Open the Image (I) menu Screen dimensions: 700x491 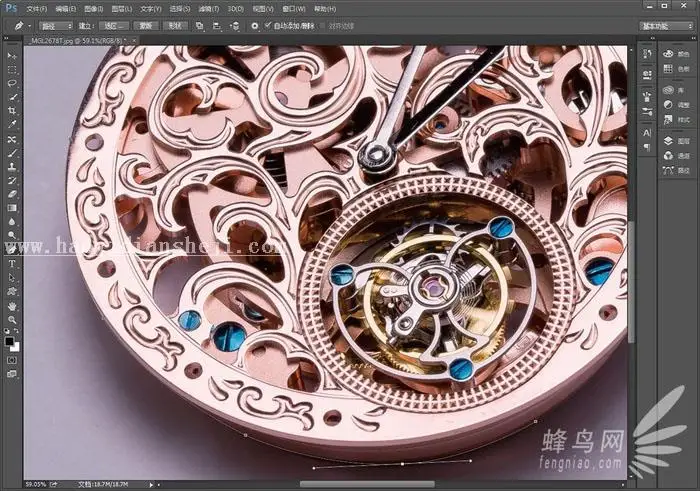[x=94, y=9]
